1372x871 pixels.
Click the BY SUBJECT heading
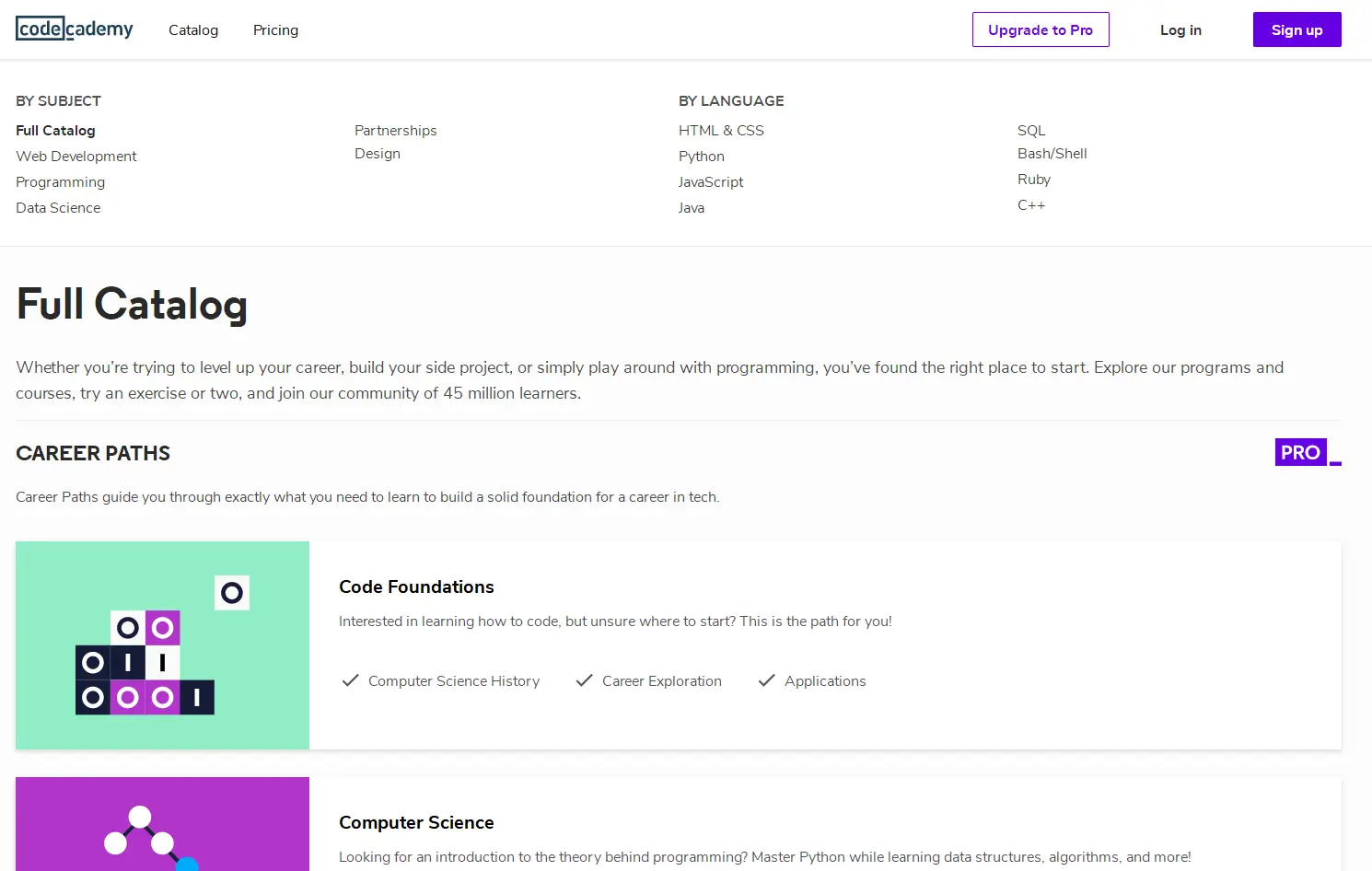(x=58, y=101)
